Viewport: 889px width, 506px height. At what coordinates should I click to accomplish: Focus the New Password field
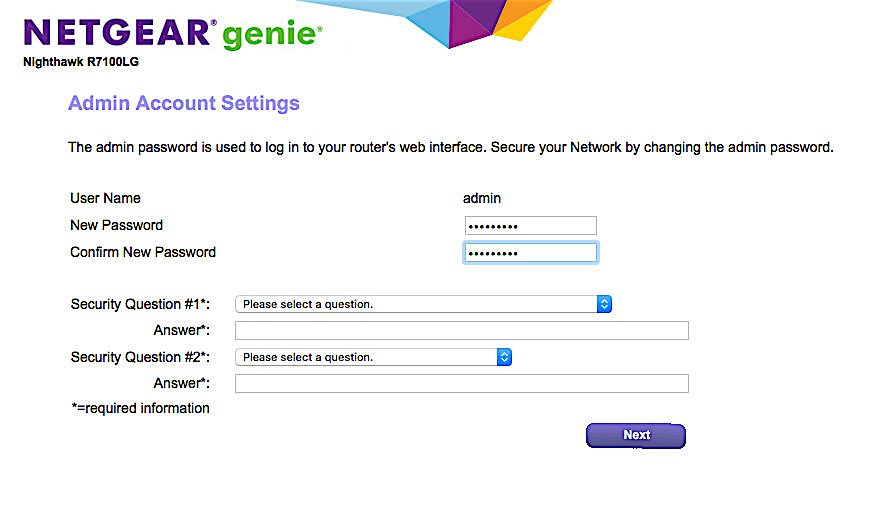click(x=530, y=226)
